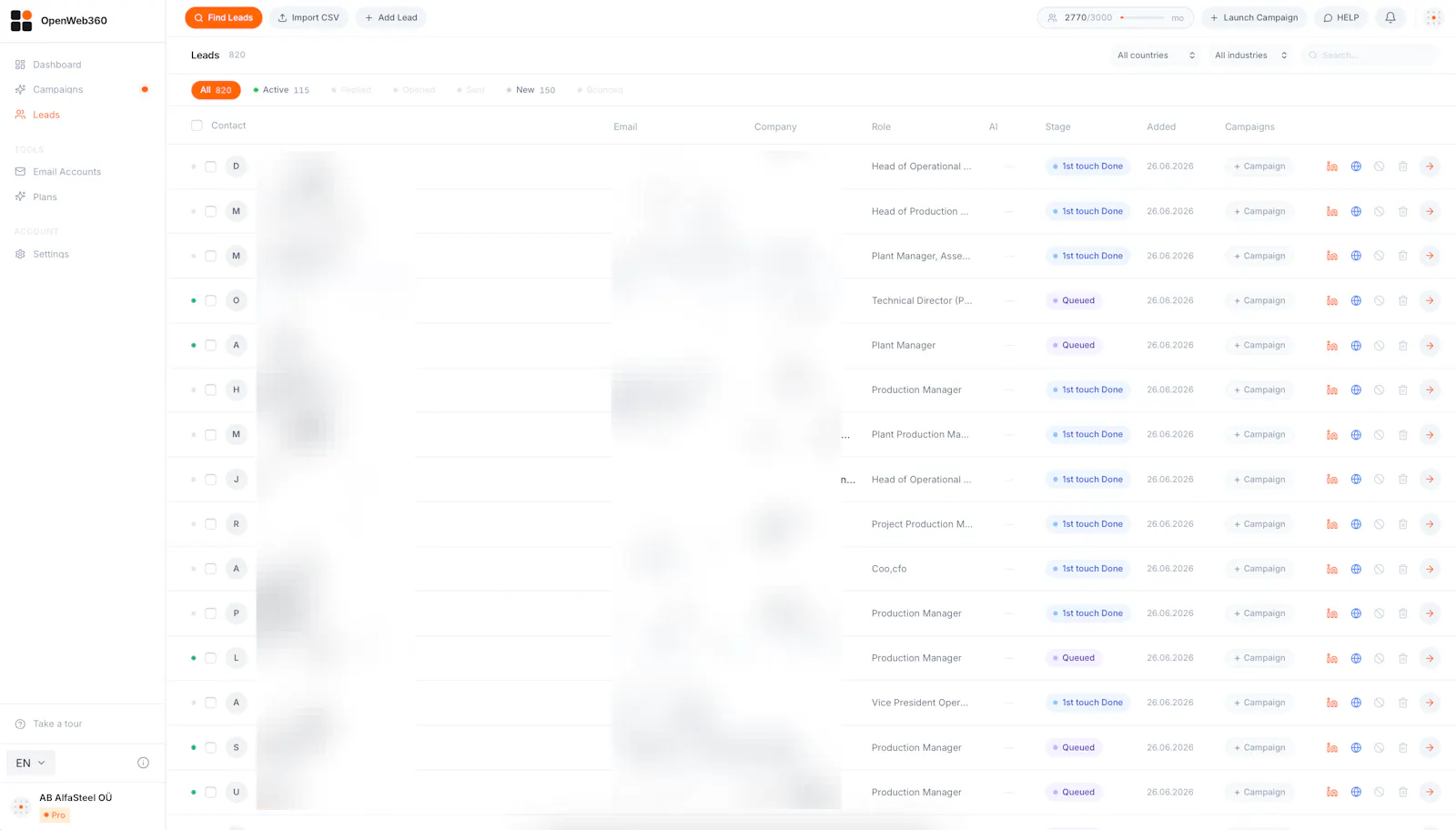
Task: Open arrow for Vice President Oper... row
Action: 1430,703
